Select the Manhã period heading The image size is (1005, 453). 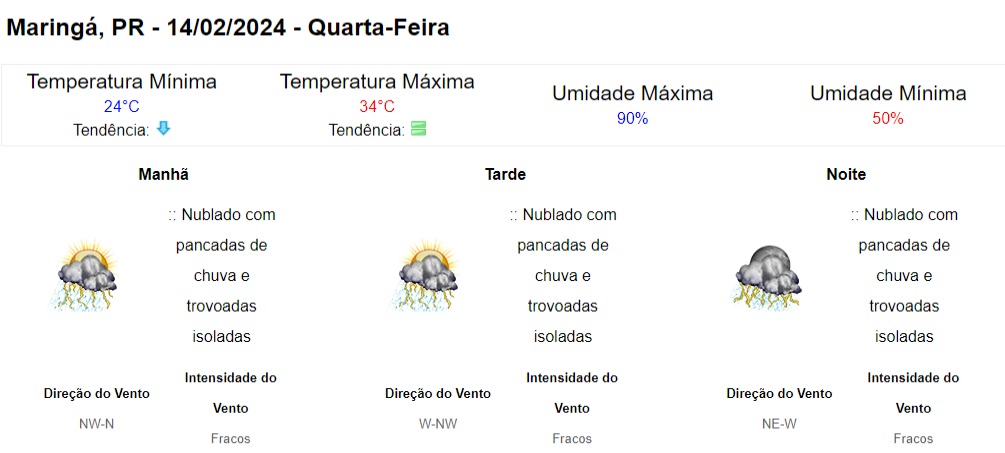tap(163, 174)
